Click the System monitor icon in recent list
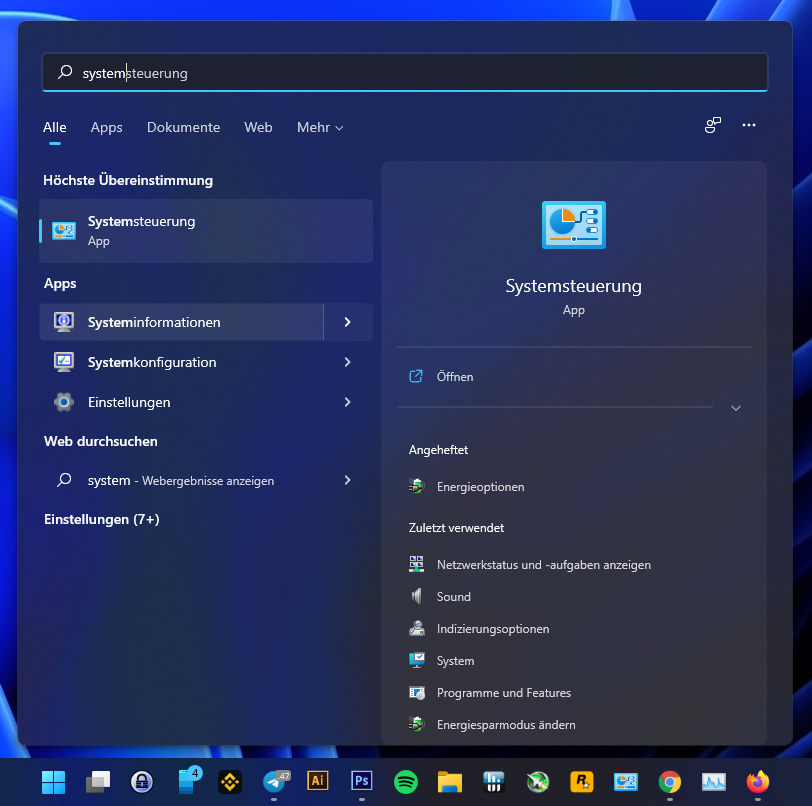The height and width of the screenshot is (806, 812). tap(416, 660)
